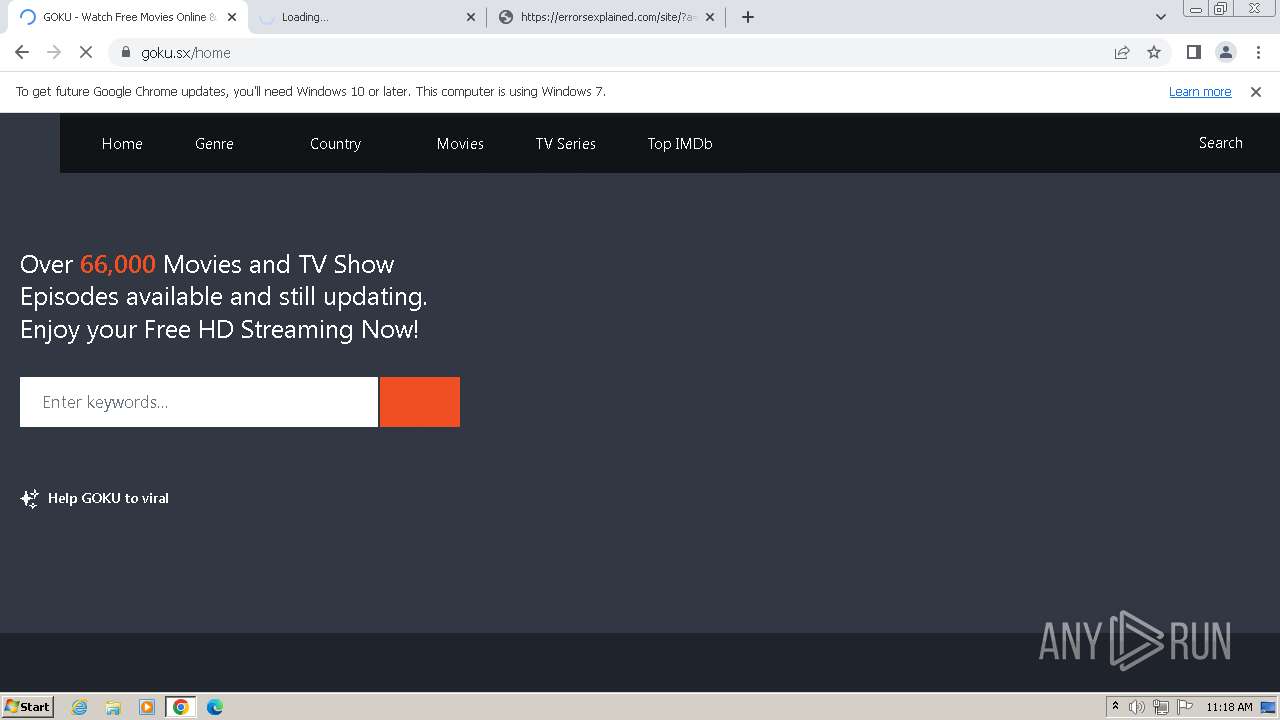View the site security lock icon
The image size is (1280, 720).
click(x=126, y=53)
